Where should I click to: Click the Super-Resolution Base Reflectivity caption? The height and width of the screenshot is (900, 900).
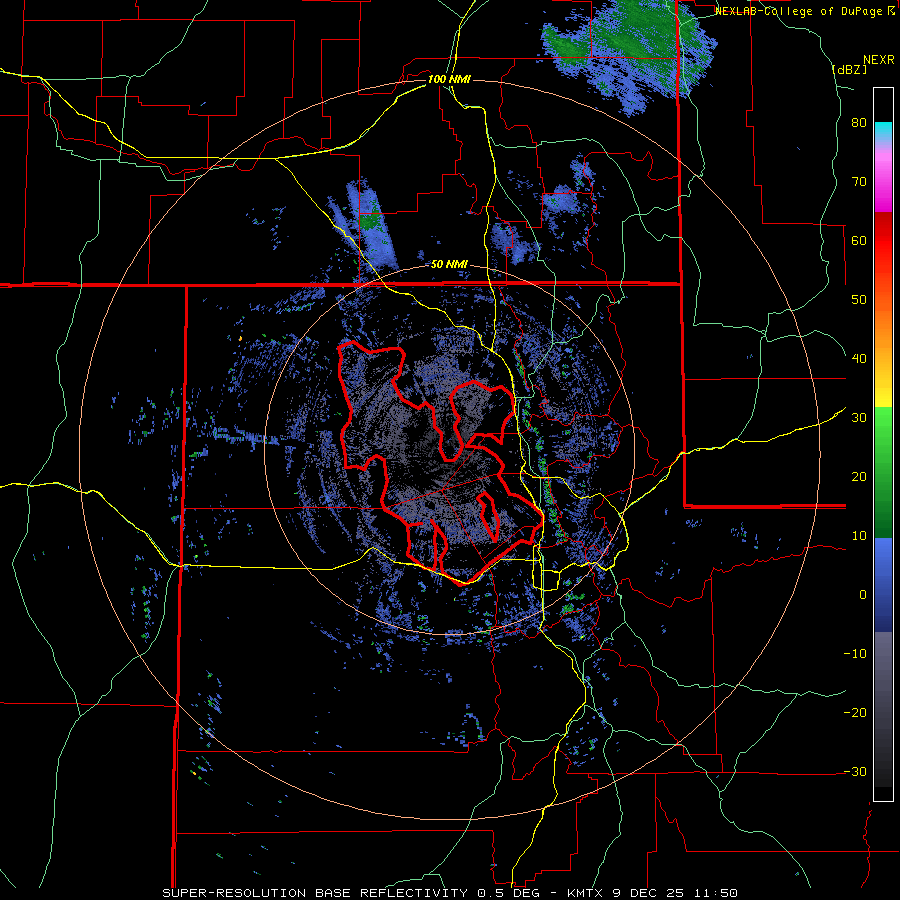(449, 893)
